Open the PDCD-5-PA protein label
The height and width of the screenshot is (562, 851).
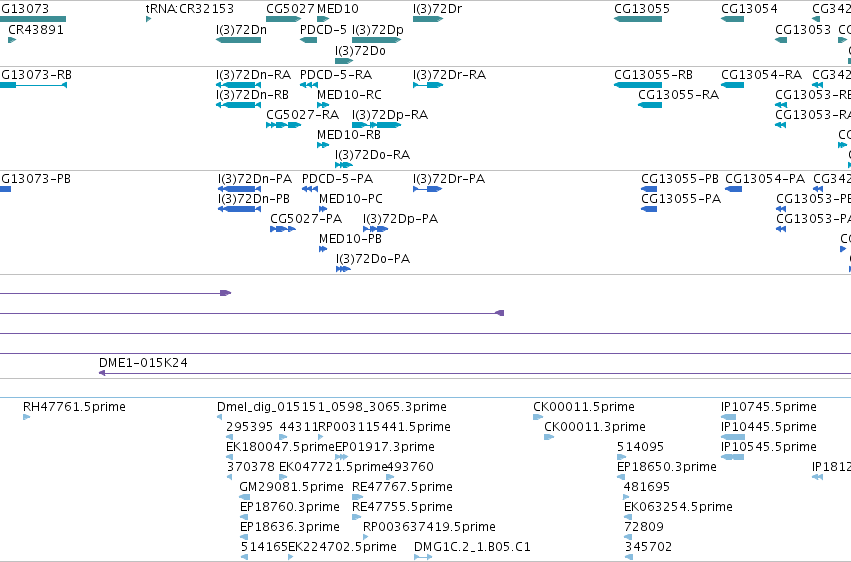click(338, 179)
